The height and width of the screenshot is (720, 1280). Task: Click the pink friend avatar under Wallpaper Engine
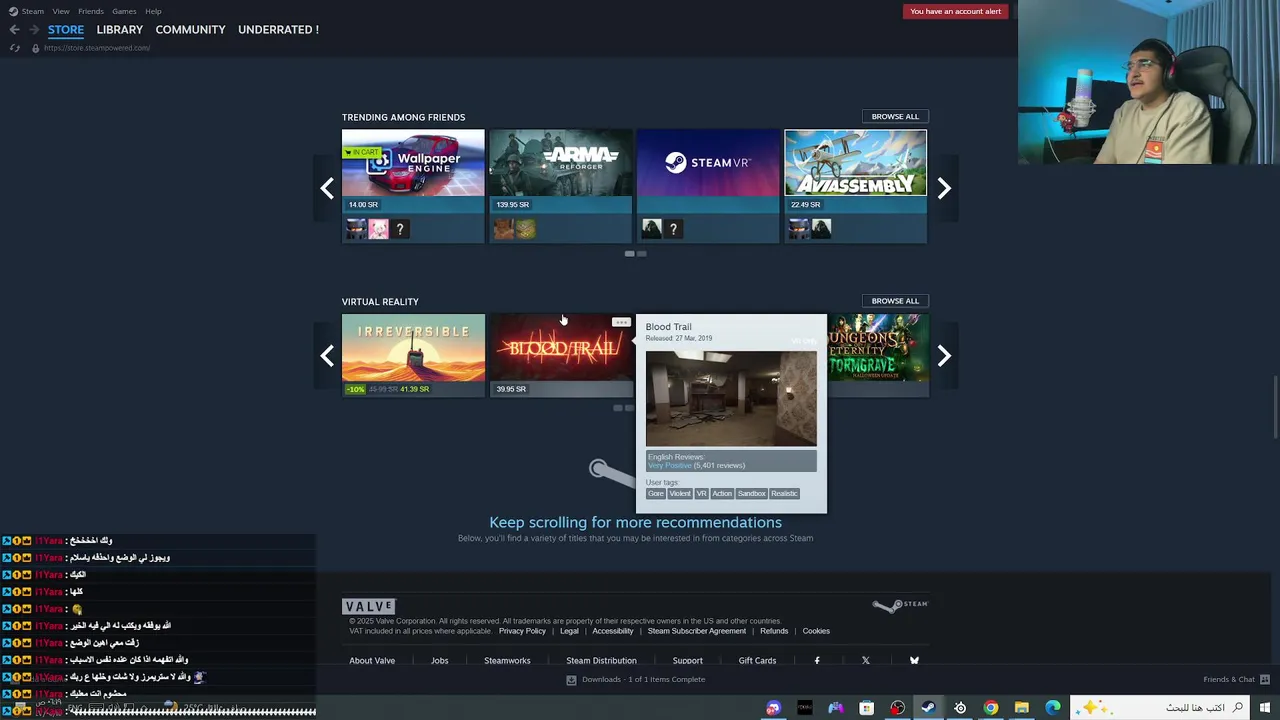coord(378,229)
